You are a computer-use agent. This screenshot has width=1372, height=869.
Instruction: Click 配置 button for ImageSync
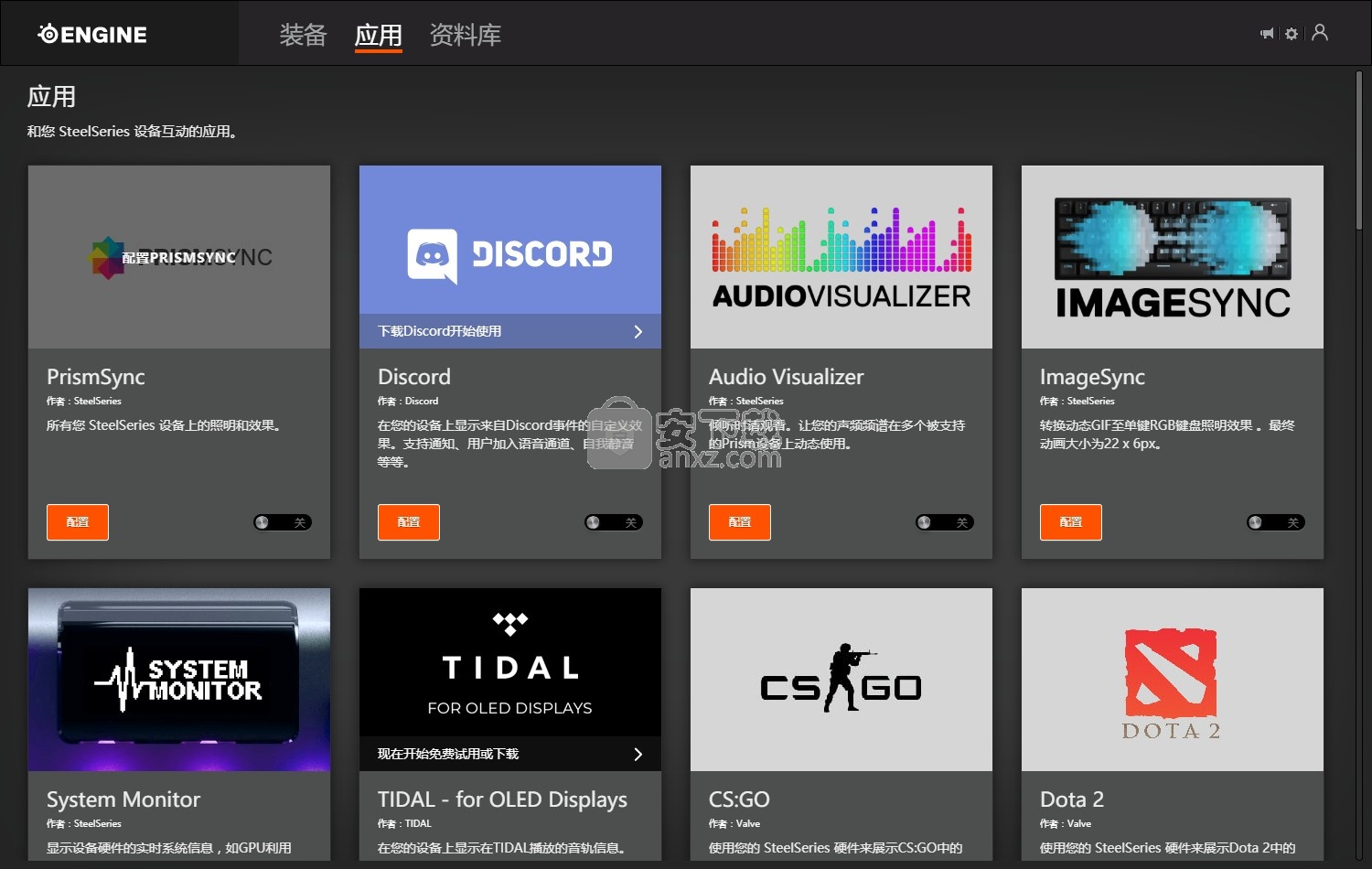coord(1071,522)
